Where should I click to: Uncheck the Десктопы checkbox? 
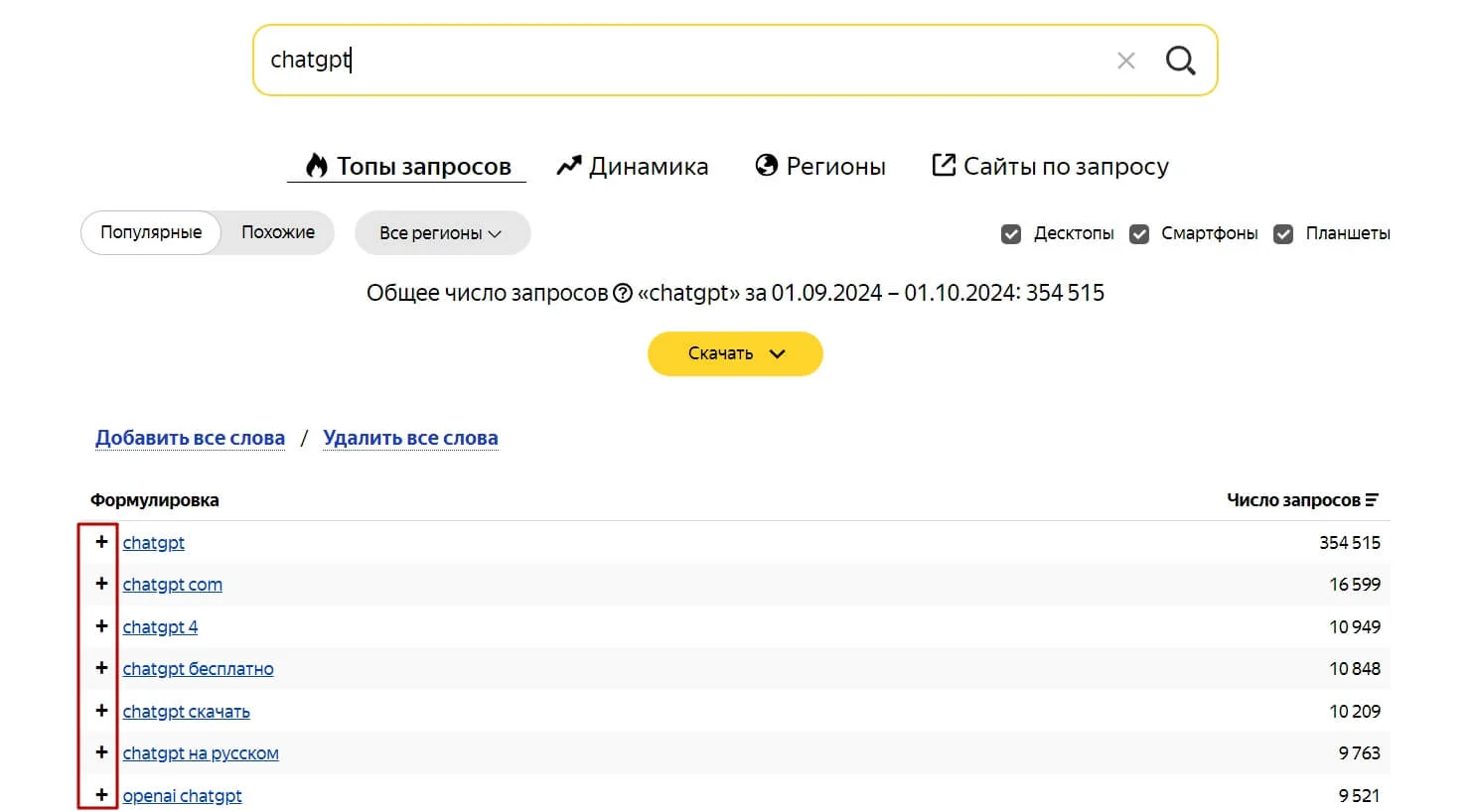click(x=1011, y=234)
